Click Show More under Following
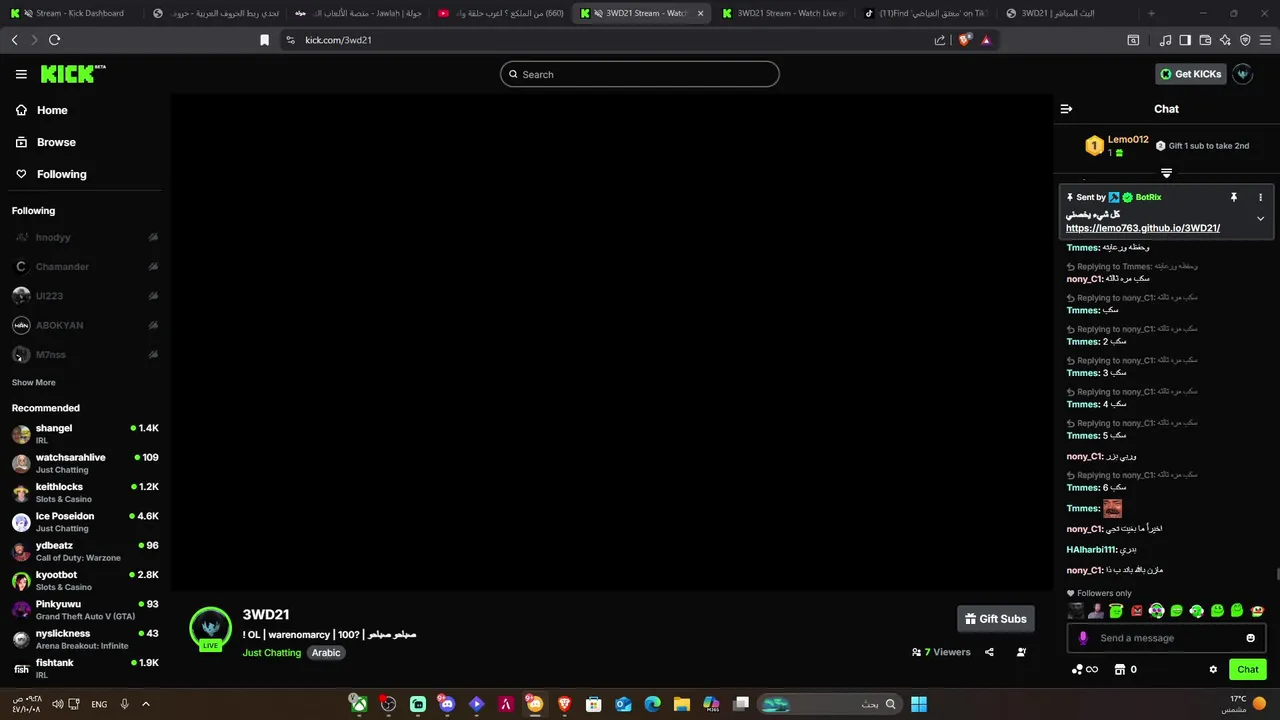The height and width of the screenshot is (720, 1280). [x=33, y=383]
